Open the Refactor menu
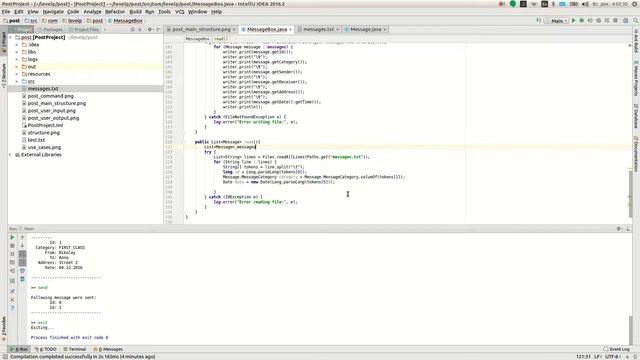Screen dimensions: 640x360 115,12
